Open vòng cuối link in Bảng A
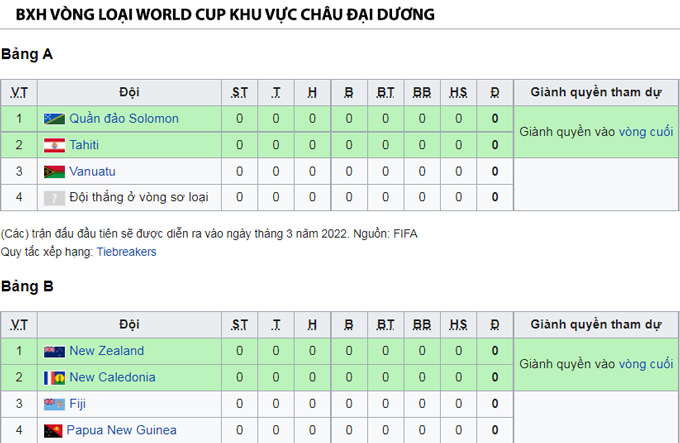Image resolution: width=680 pixels, height=443 pixels. point(646,132)
